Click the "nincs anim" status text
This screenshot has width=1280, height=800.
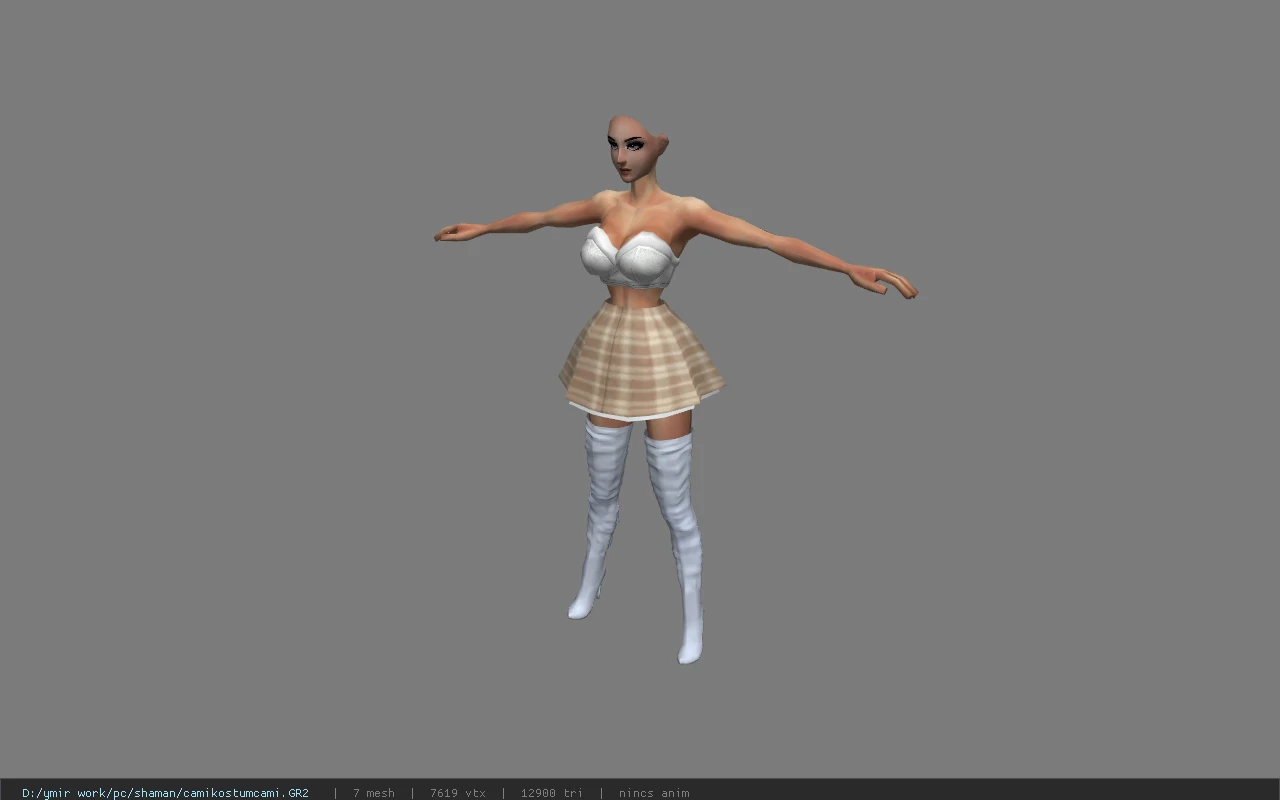[654, 793]
